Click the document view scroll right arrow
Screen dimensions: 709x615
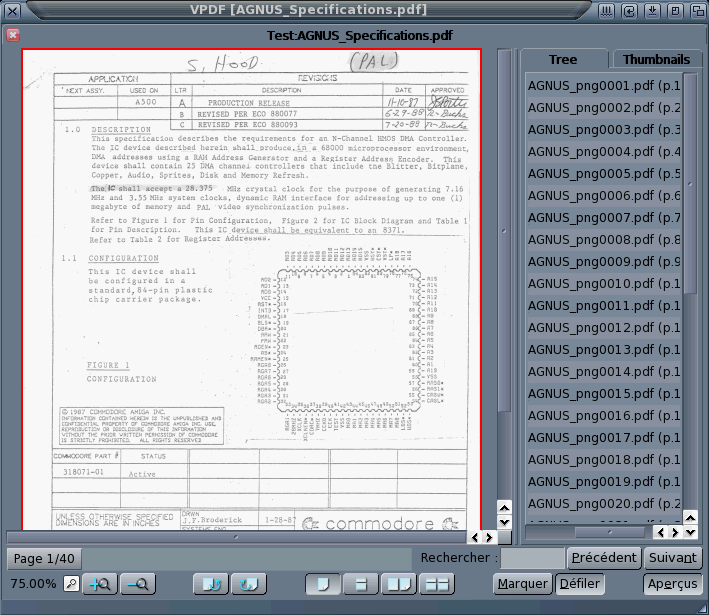point(489,537)
